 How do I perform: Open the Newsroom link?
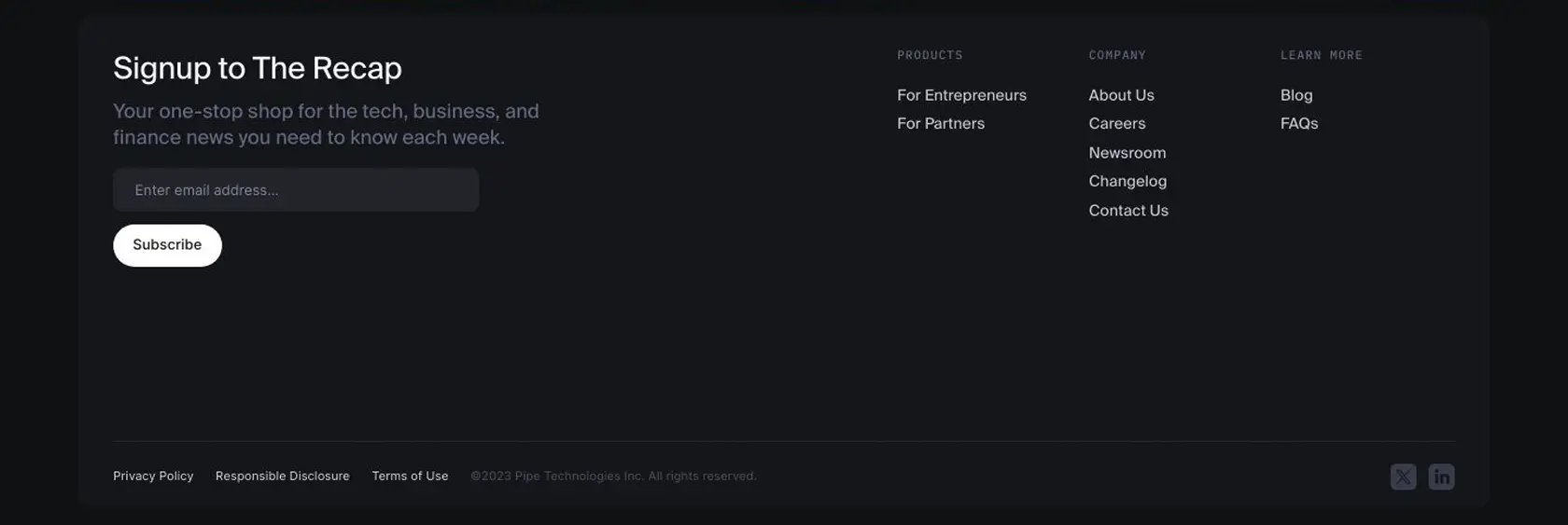(x=1127, y=153)
